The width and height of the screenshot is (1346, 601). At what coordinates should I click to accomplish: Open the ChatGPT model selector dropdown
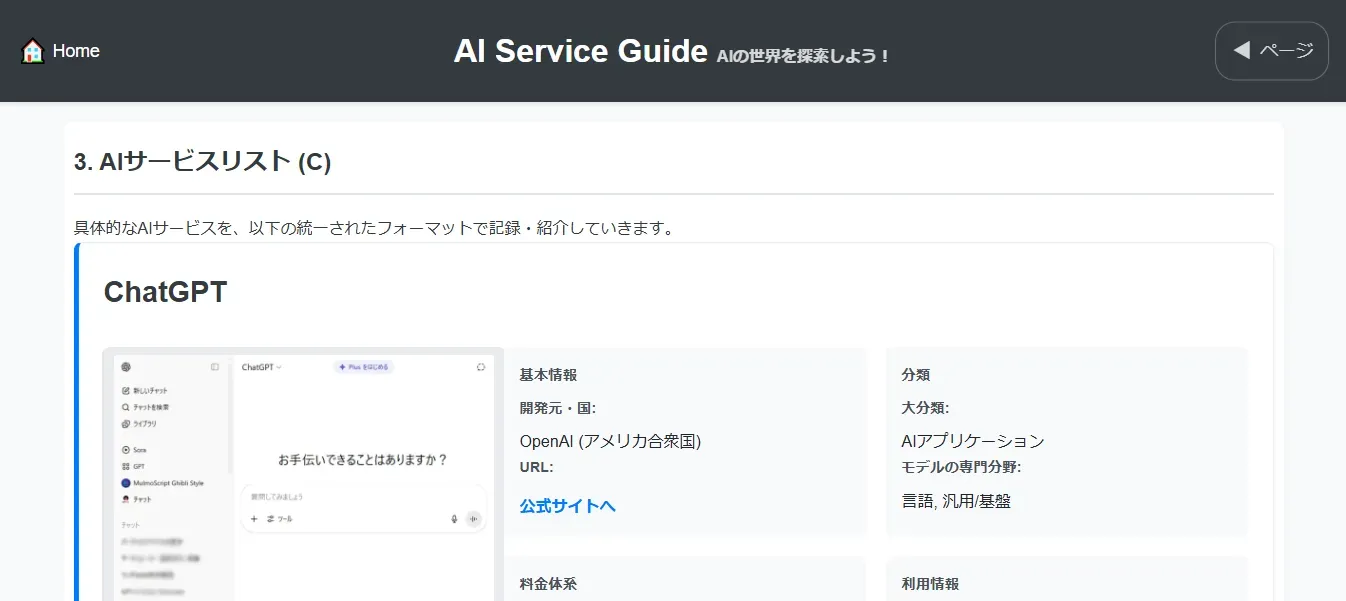(261, 368)
